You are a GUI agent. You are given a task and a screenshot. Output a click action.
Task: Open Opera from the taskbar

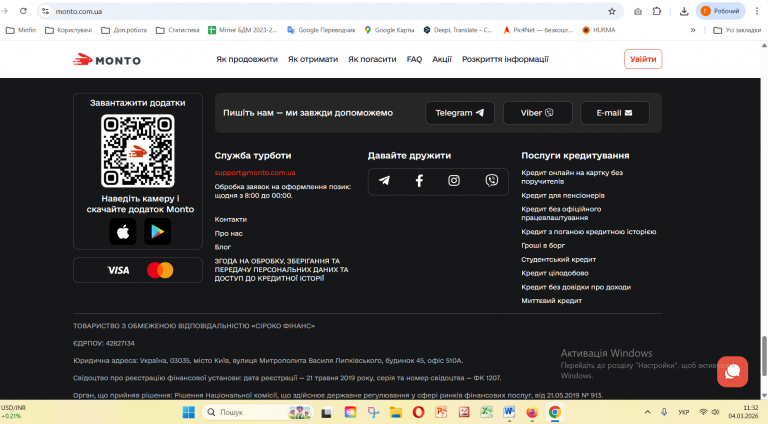pyautogui.click(x=418, y=412)
